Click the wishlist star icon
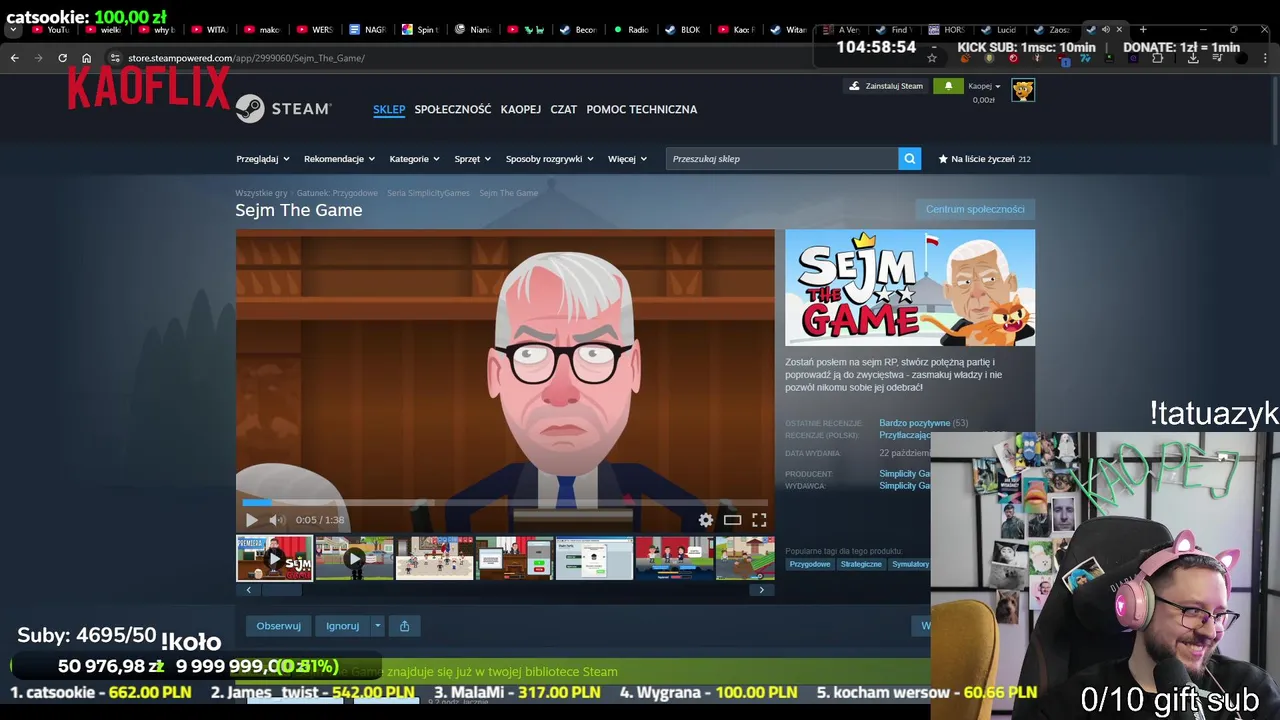Screen dimensions: 1280x720 coord(943,159)
